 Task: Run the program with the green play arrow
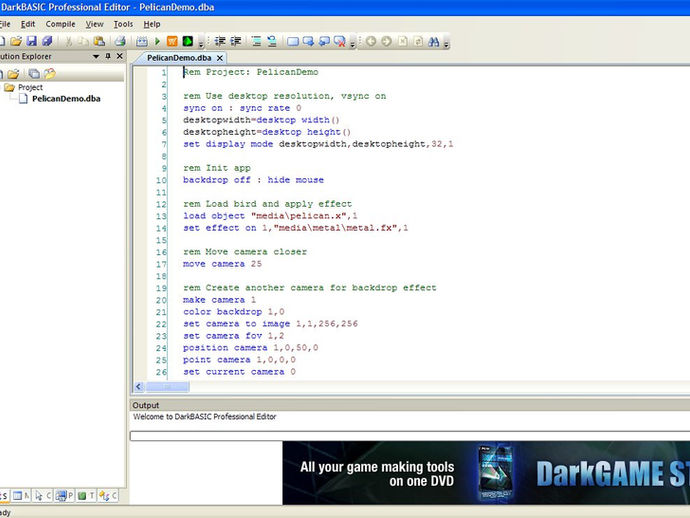tap(157, 41)
